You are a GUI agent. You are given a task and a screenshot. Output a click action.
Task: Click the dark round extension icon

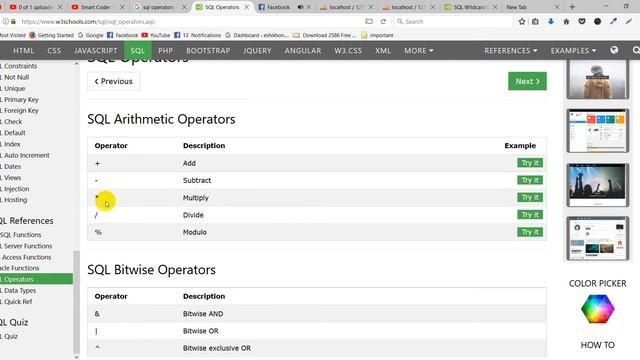597,22
